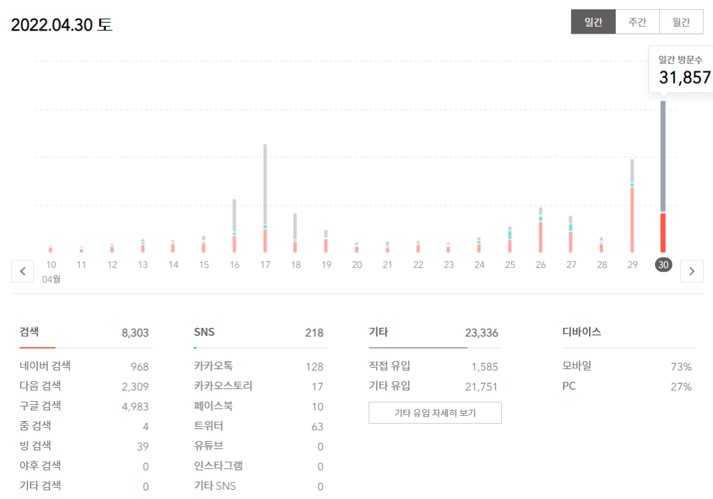
Task: Click the 8,303 search total value
Action: click(135, 333)
